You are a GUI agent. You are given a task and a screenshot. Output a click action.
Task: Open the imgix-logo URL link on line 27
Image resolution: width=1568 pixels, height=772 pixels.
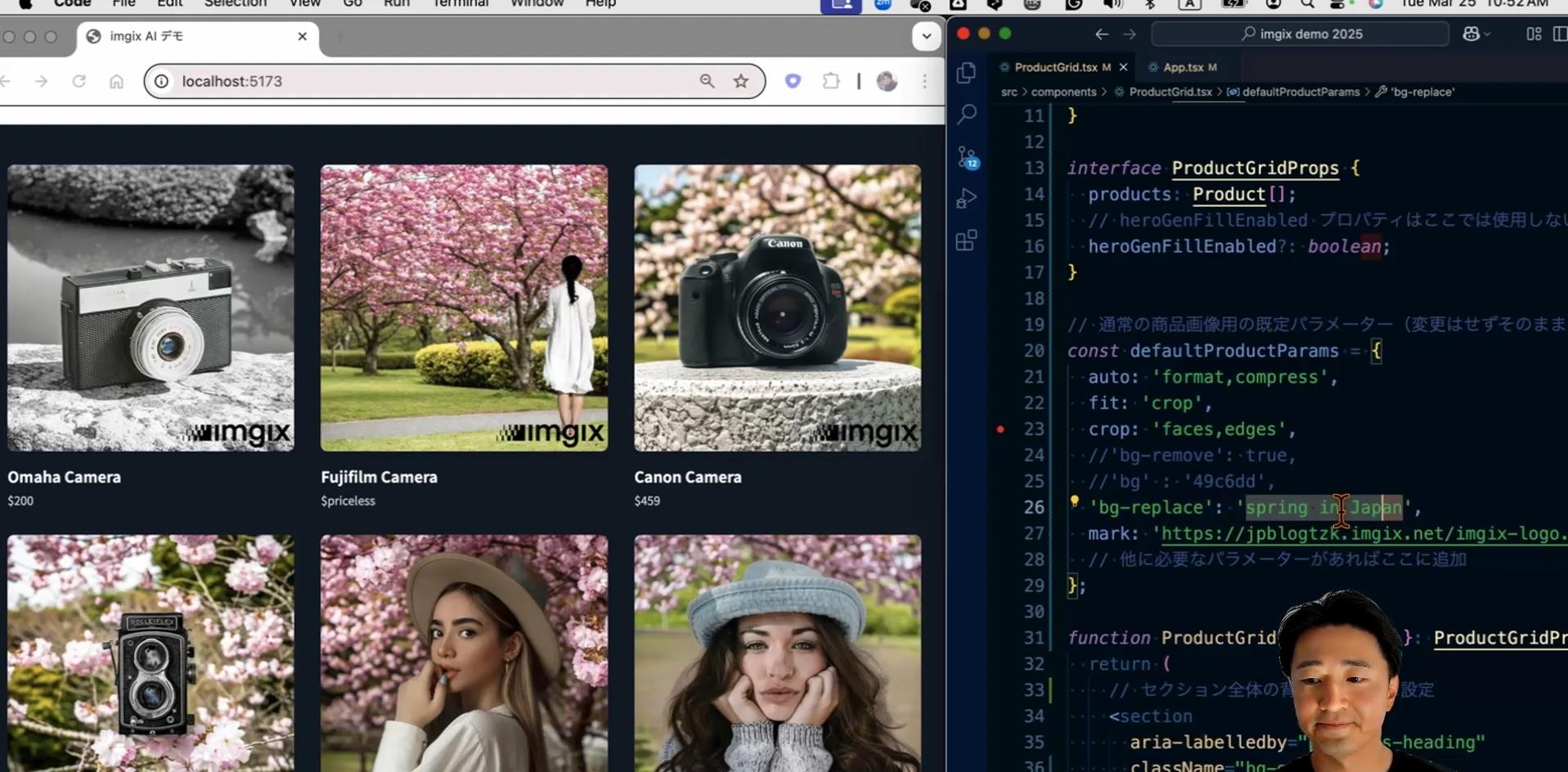(x=1364, y=534)
